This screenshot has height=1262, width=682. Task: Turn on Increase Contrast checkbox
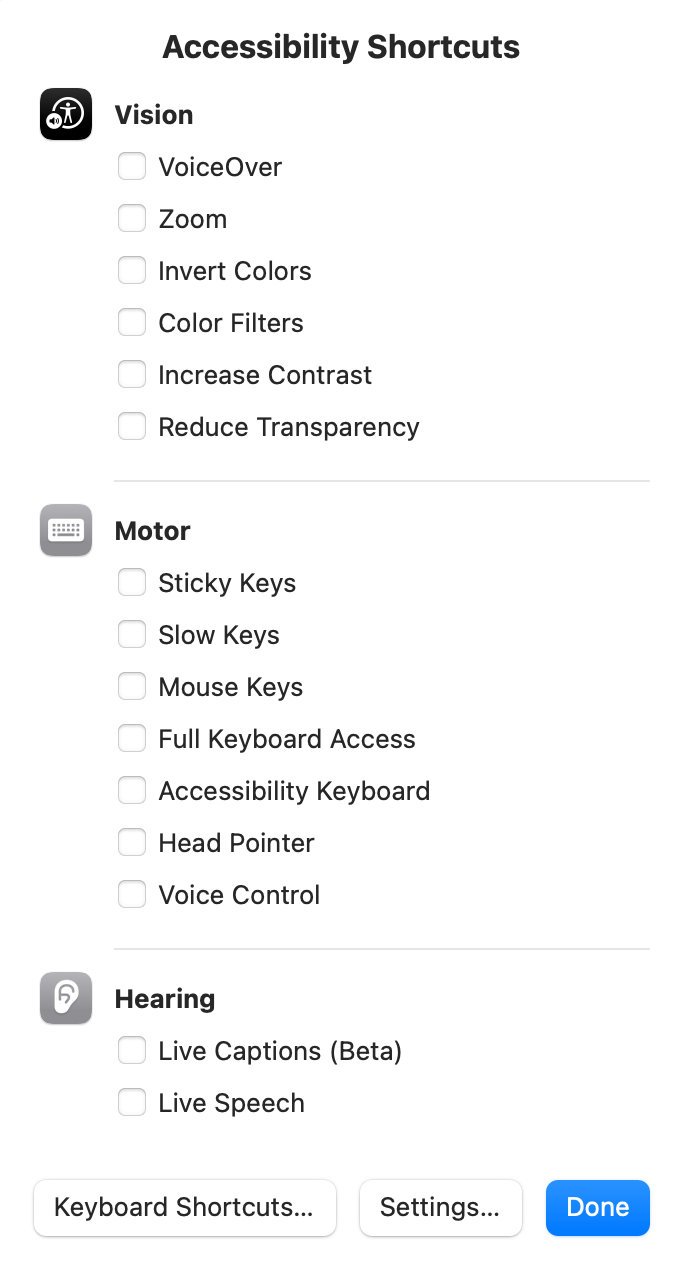point(132,374)
